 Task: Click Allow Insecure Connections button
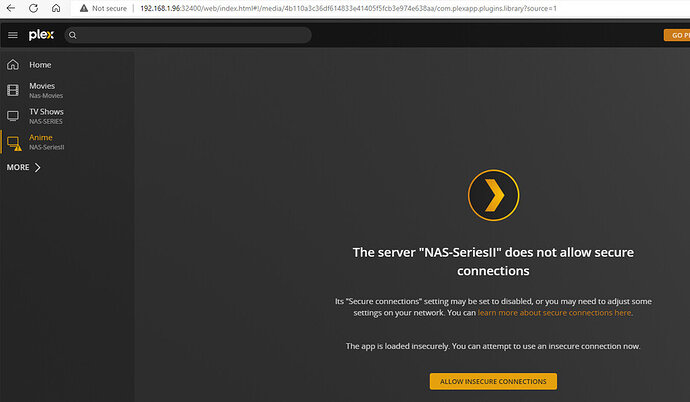click(x=493, y=381)
